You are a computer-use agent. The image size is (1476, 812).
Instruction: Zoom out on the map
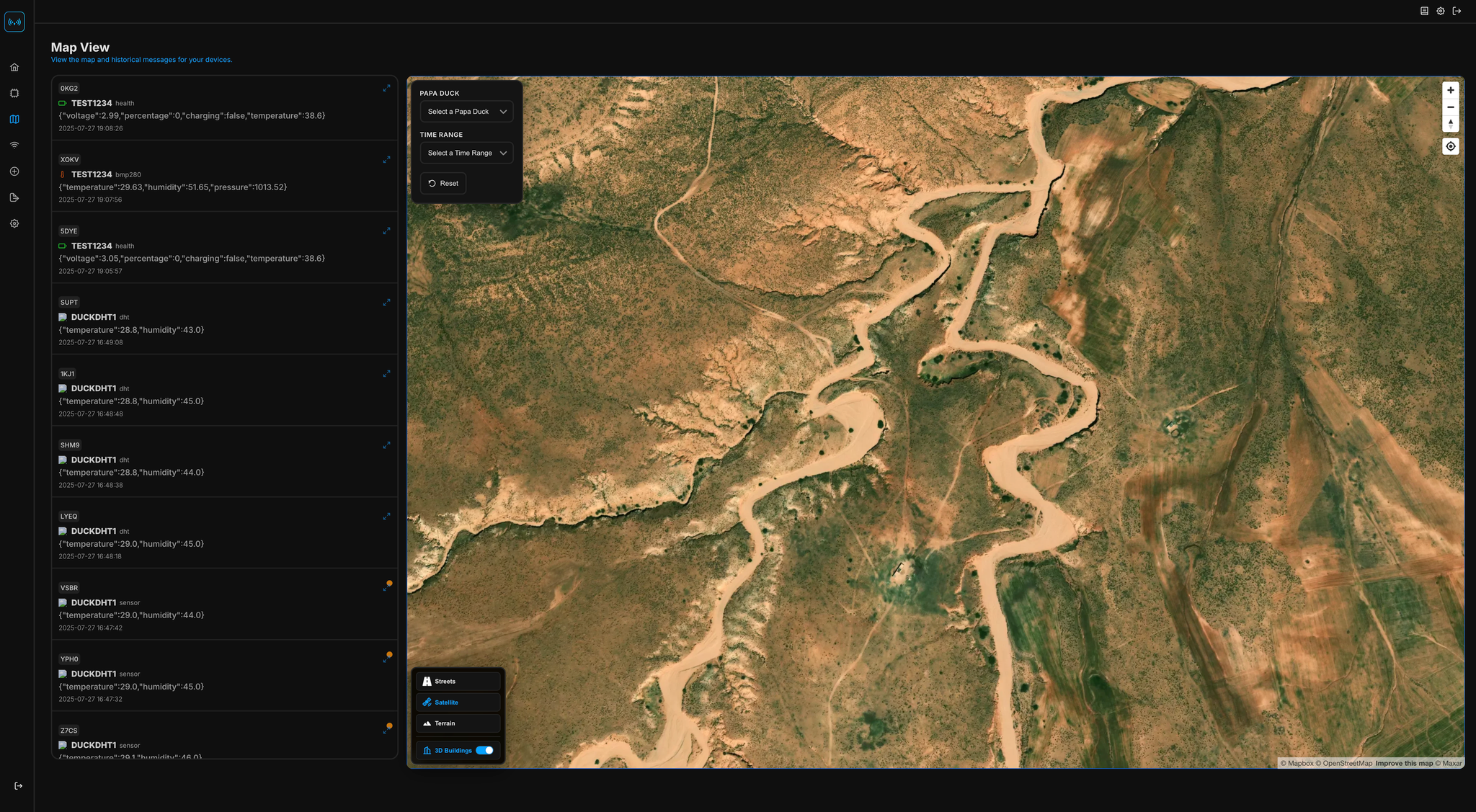tap(1450, 107)
